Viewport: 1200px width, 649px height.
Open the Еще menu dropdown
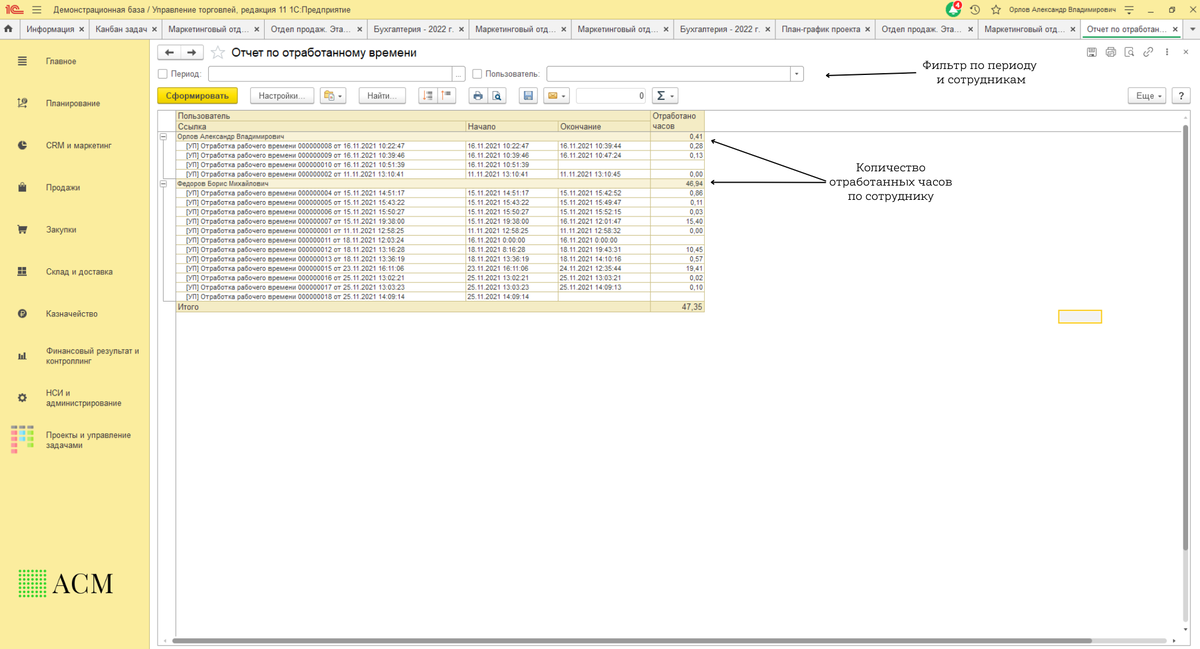tap(1147, 96)
